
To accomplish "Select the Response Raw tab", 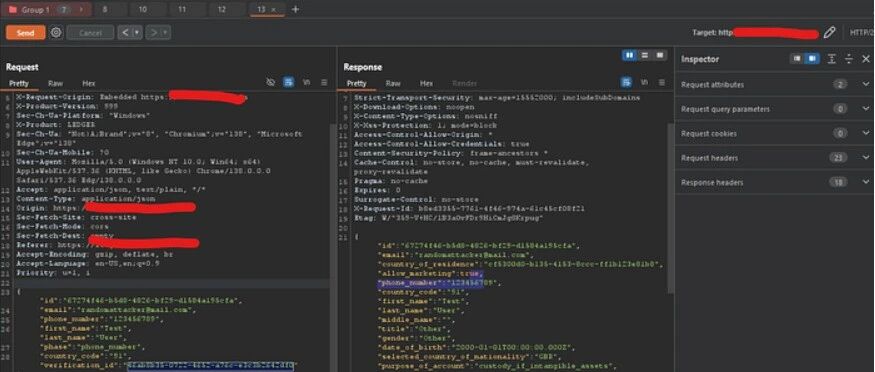I will pos(393,83).
